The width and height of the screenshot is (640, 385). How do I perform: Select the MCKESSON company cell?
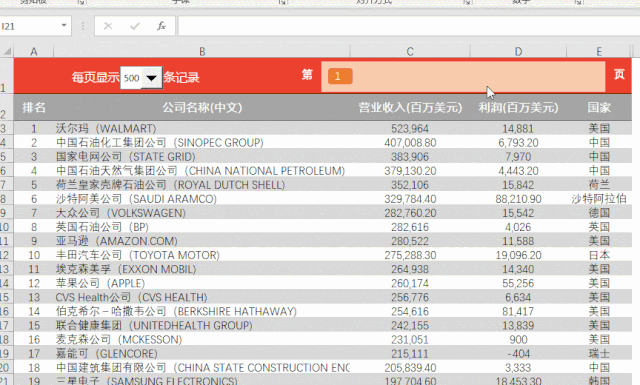(x=202, y=340)
